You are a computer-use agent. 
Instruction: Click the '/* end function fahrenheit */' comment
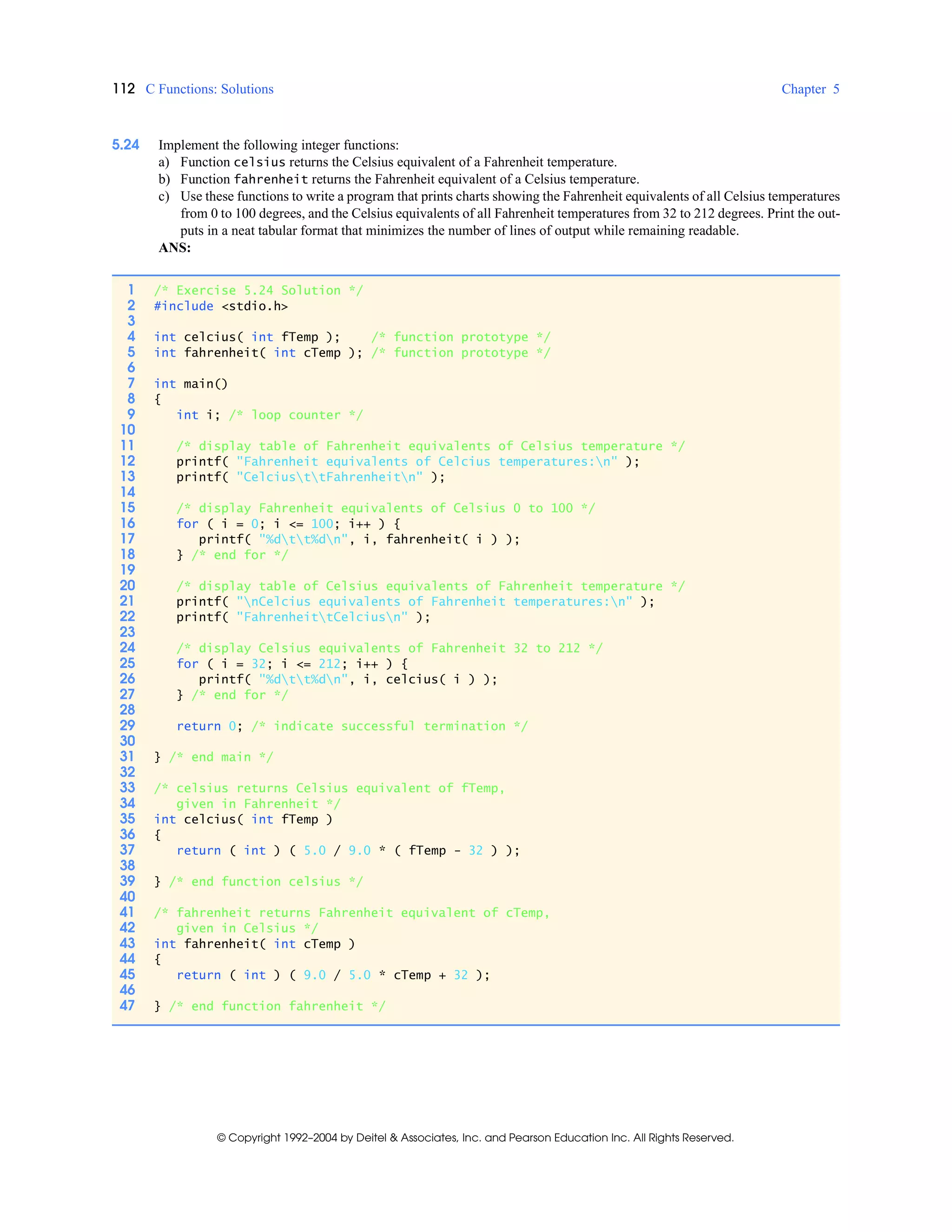coord(277,1006)
